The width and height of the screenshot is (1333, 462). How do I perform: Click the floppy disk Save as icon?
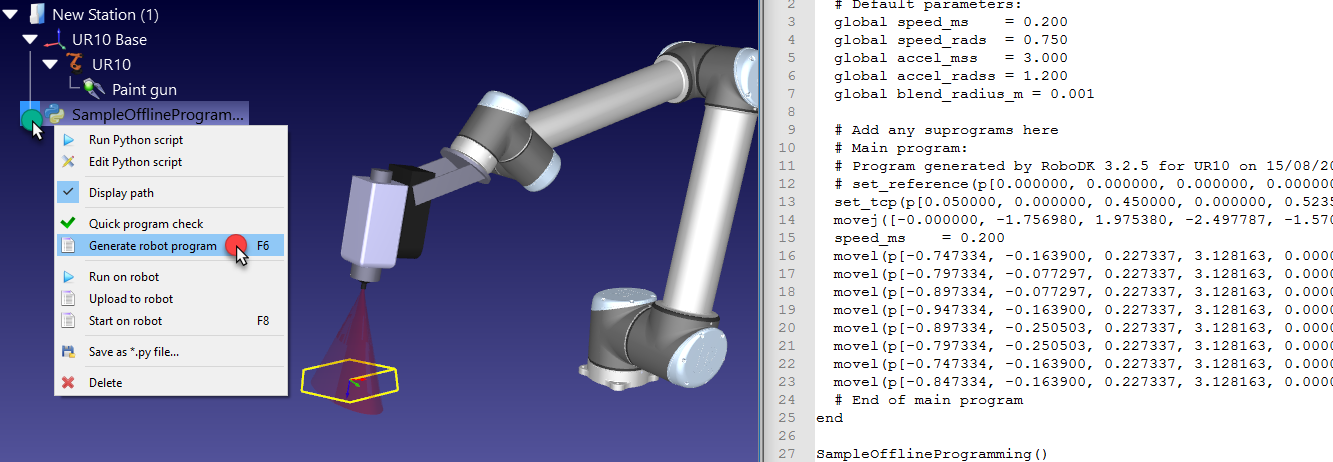coord(68,352)
